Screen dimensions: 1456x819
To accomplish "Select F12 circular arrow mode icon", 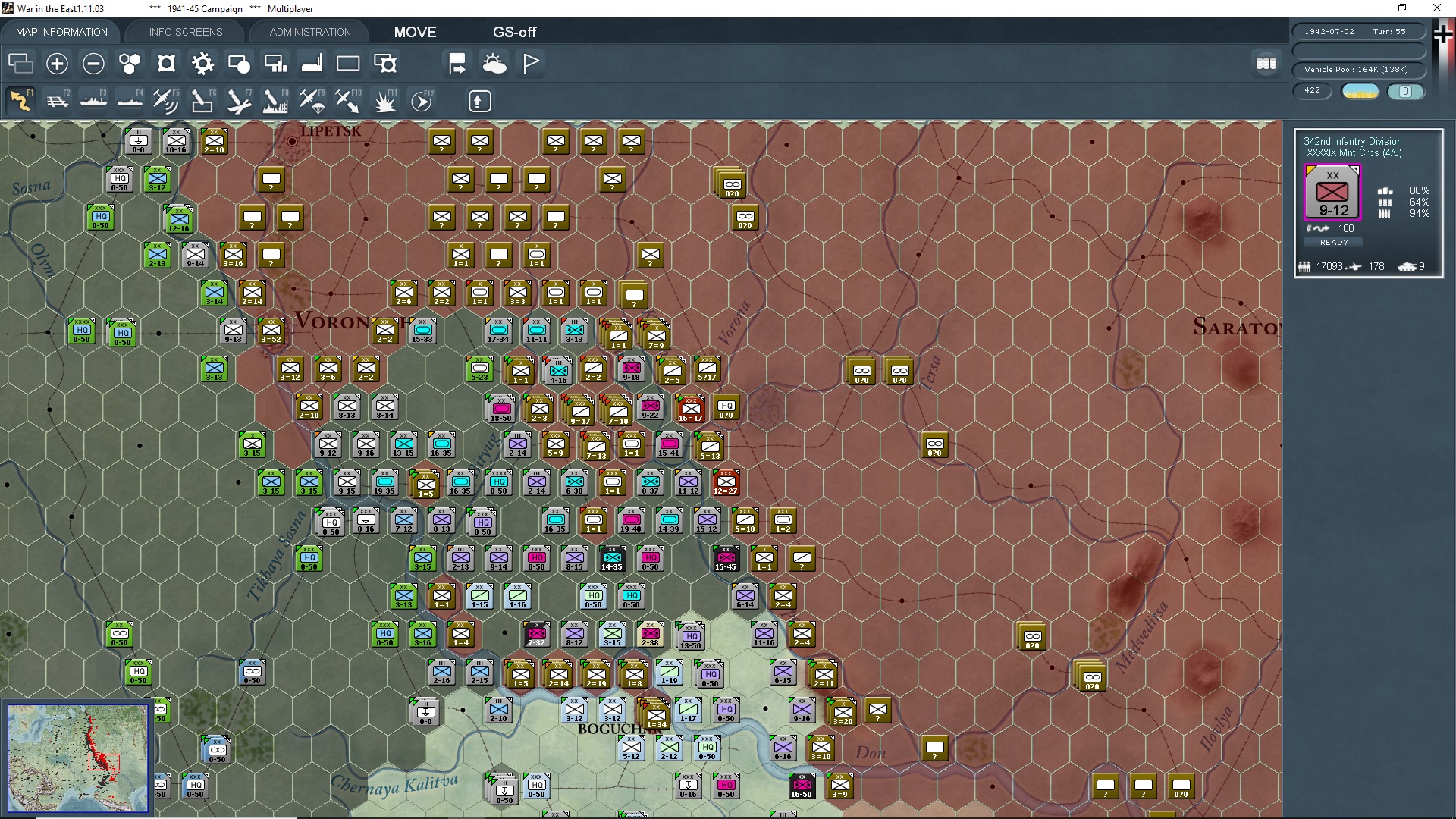I will tap(422, 101).
